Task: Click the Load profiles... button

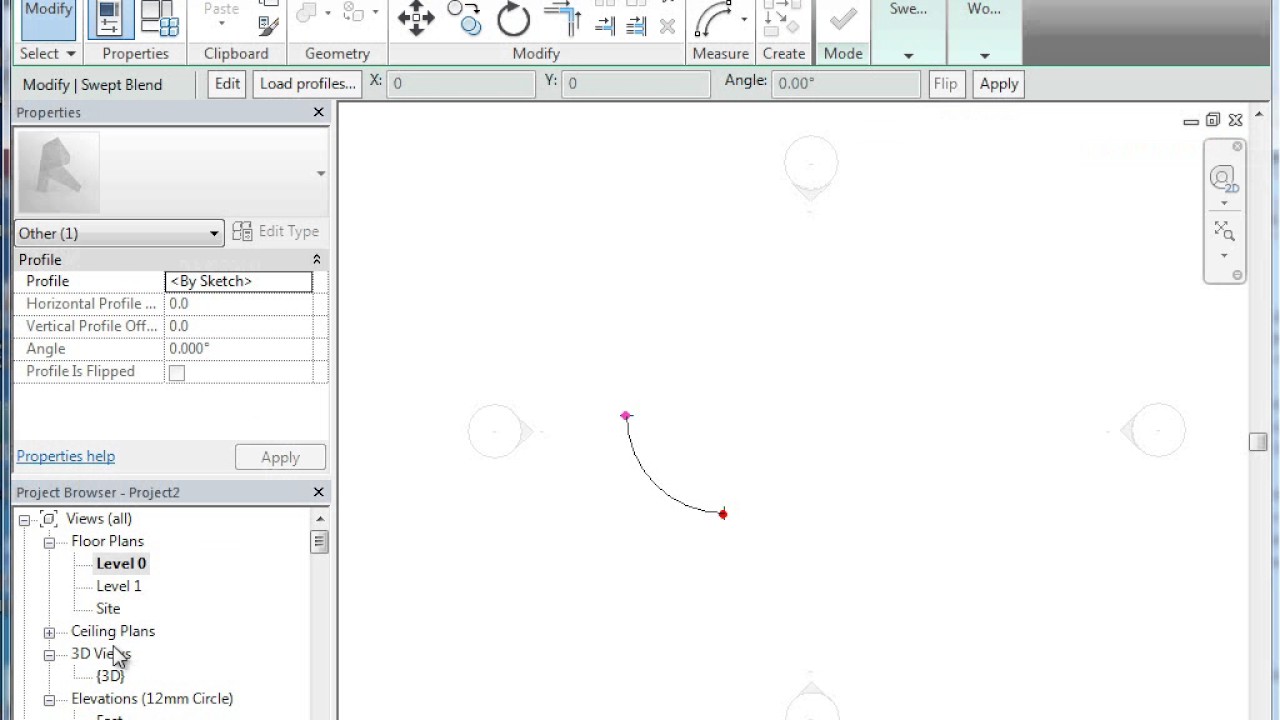Action: coord(308,84)
